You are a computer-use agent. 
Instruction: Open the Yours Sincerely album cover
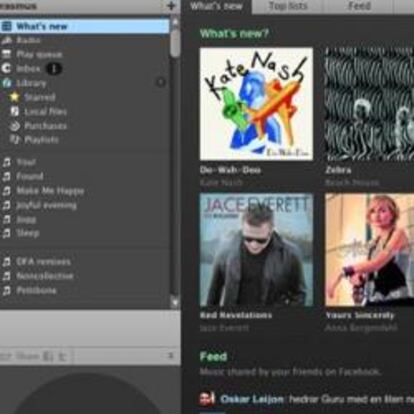369,250
